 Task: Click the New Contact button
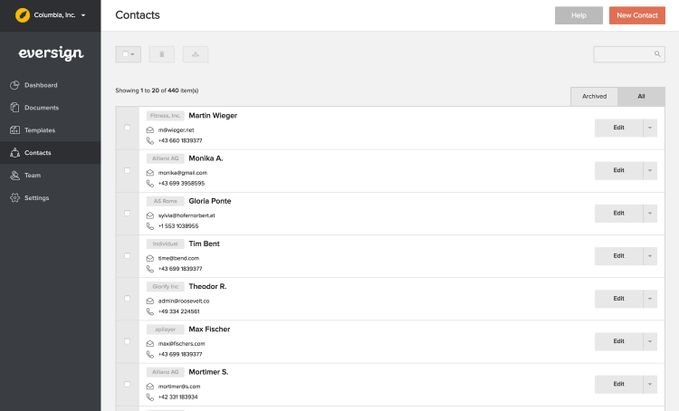(637, 15)
